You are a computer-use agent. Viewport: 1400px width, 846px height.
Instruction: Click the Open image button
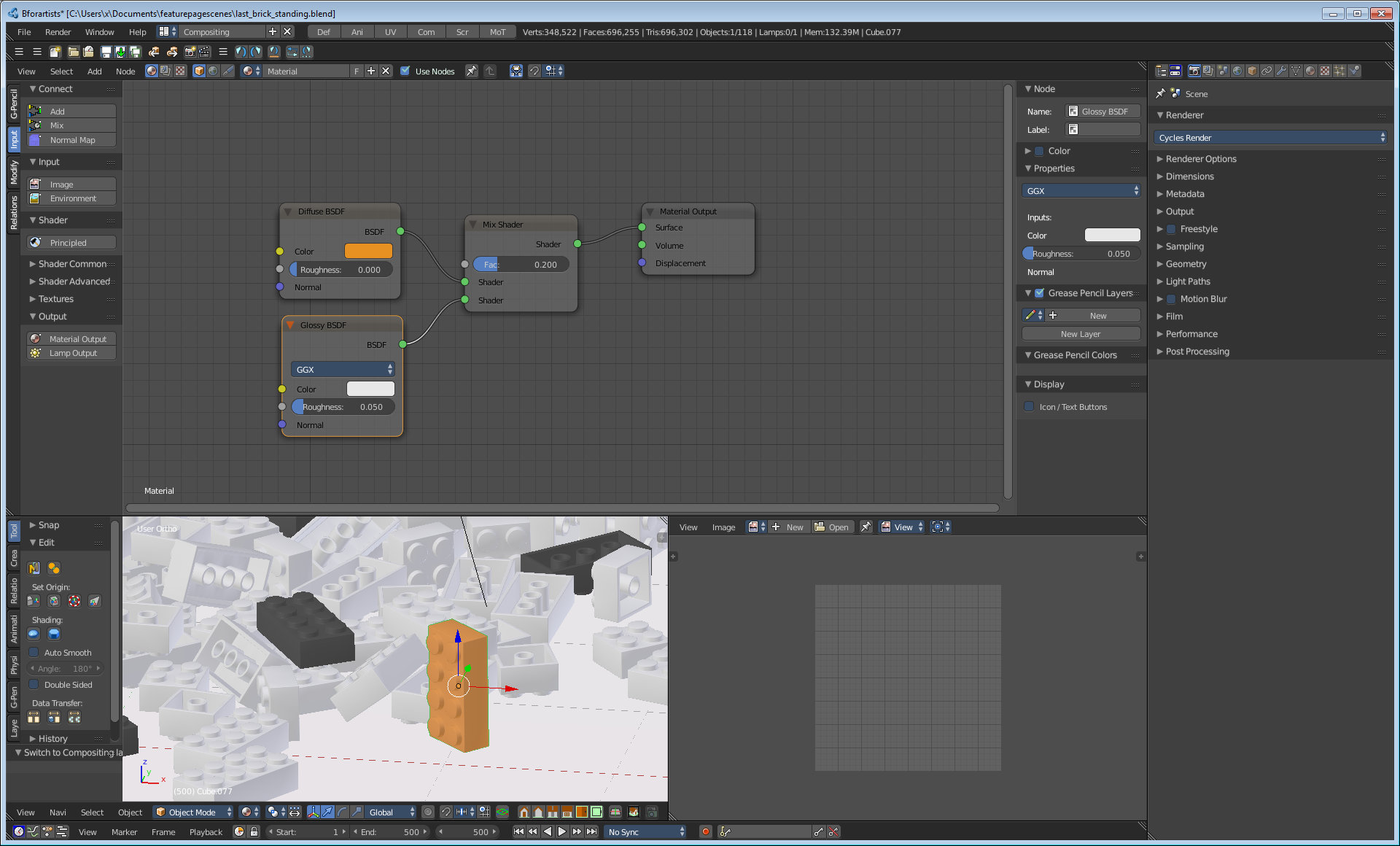[831, 527]
